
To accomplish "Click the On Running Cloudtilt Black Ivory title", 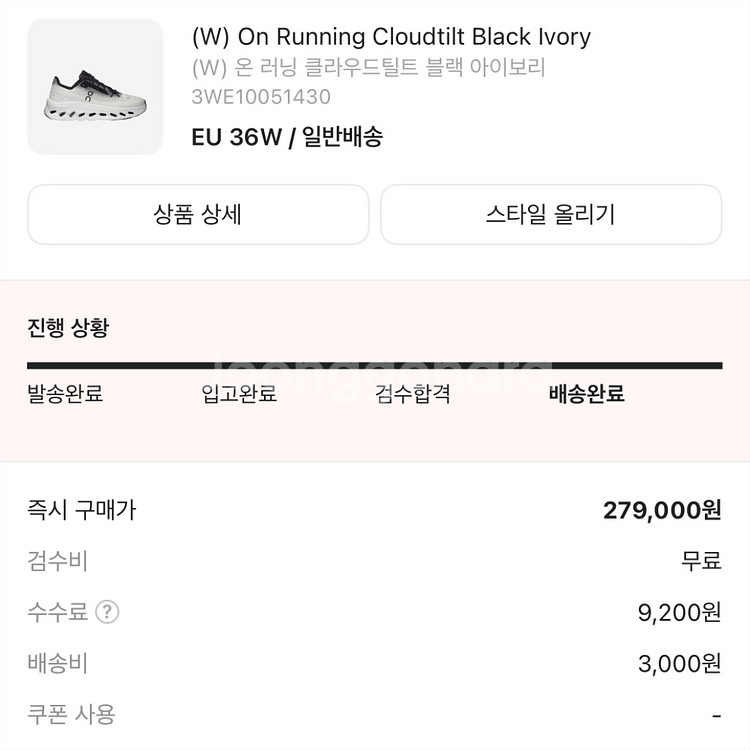I will coord(391,38).
